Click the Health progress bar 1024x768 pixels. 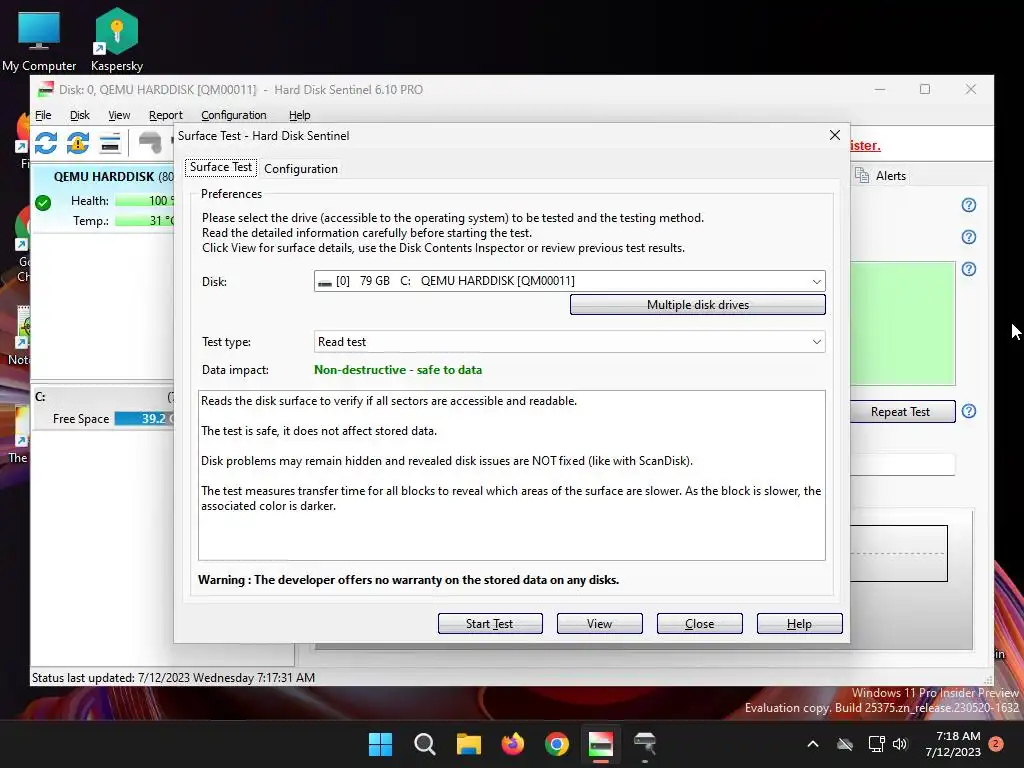pos(144,200)
